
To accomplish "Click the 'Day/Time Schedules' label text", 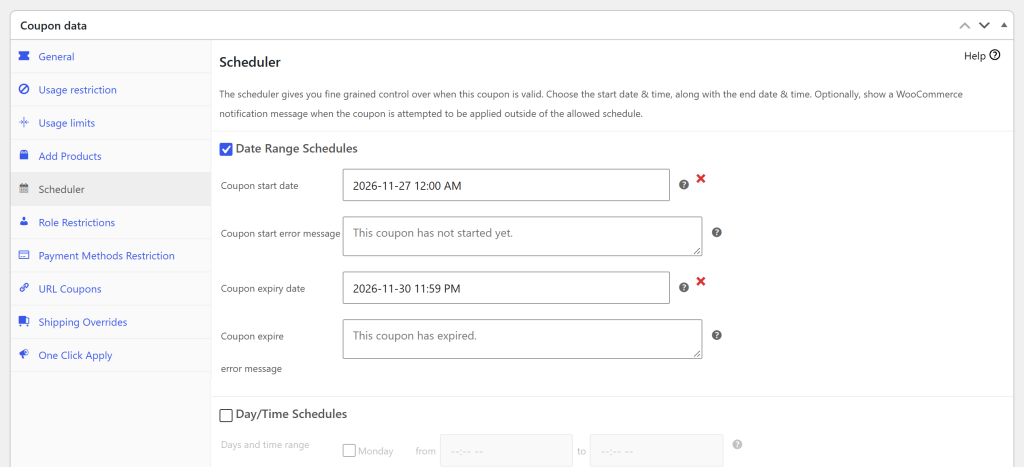I will pos(291,414).
